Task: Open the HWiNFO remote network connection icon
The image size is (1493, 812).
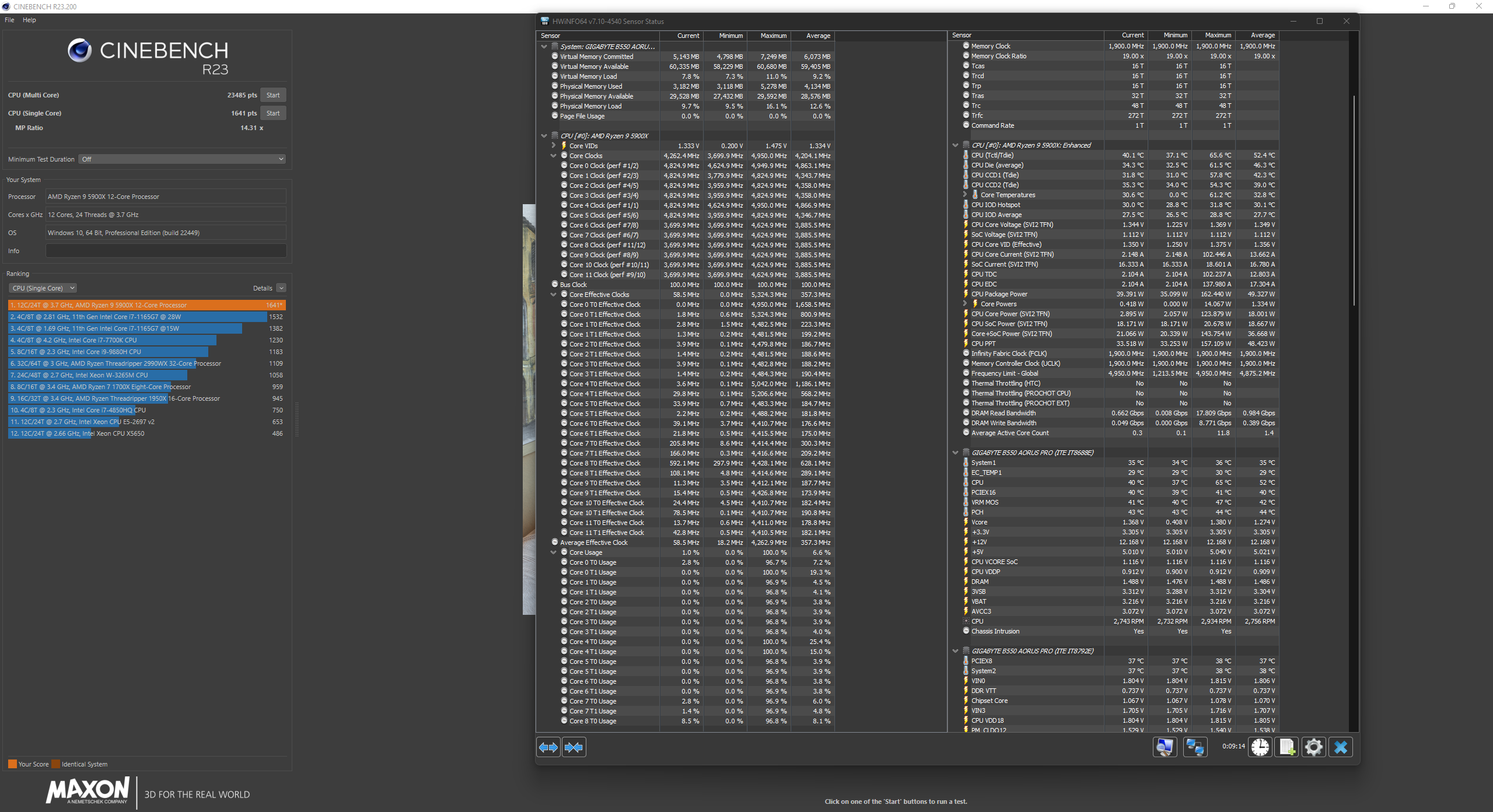Action: pyautogui.click(x=1195, y=747)
